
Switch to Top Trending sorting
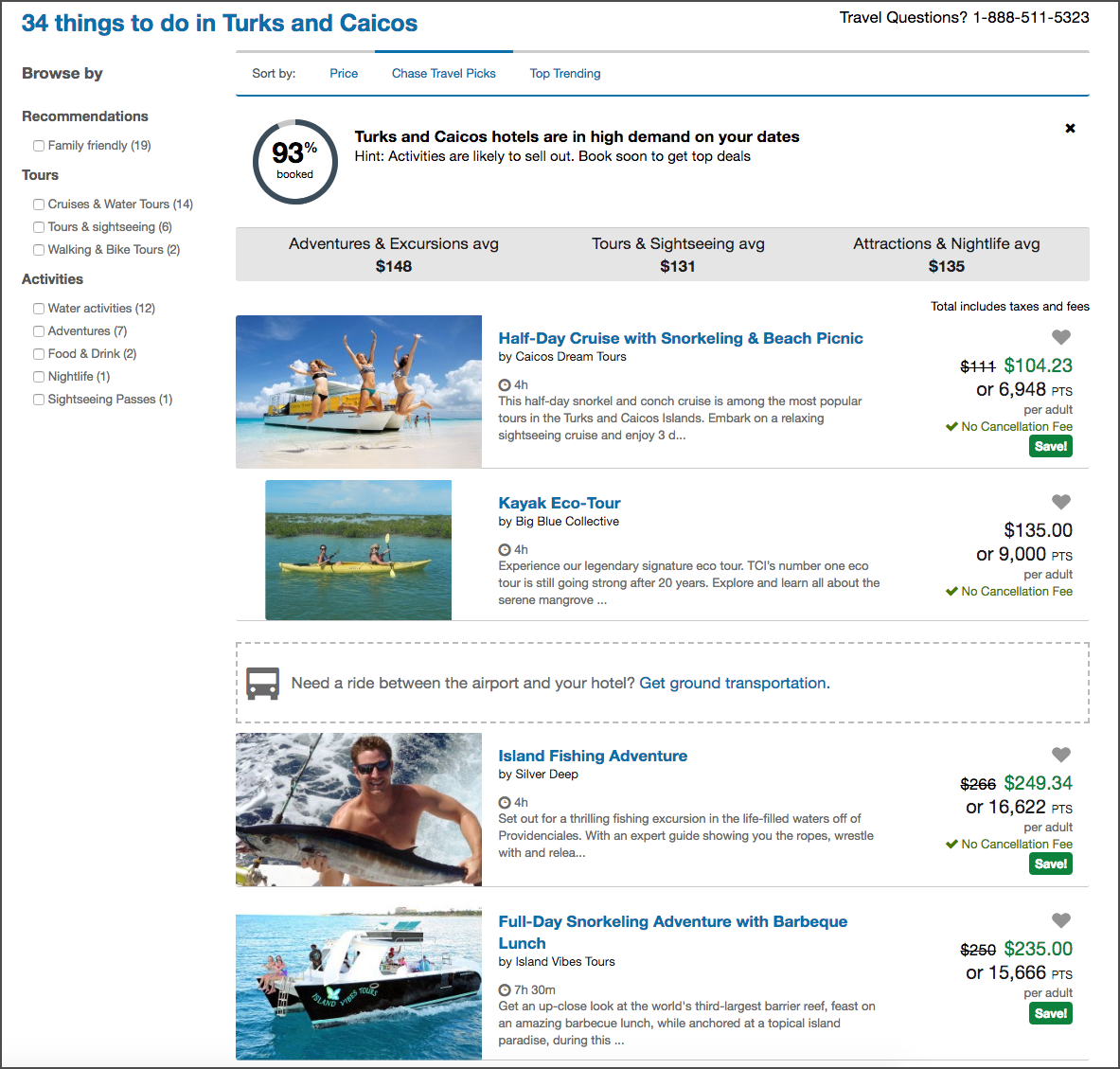[x=565, y=73]
